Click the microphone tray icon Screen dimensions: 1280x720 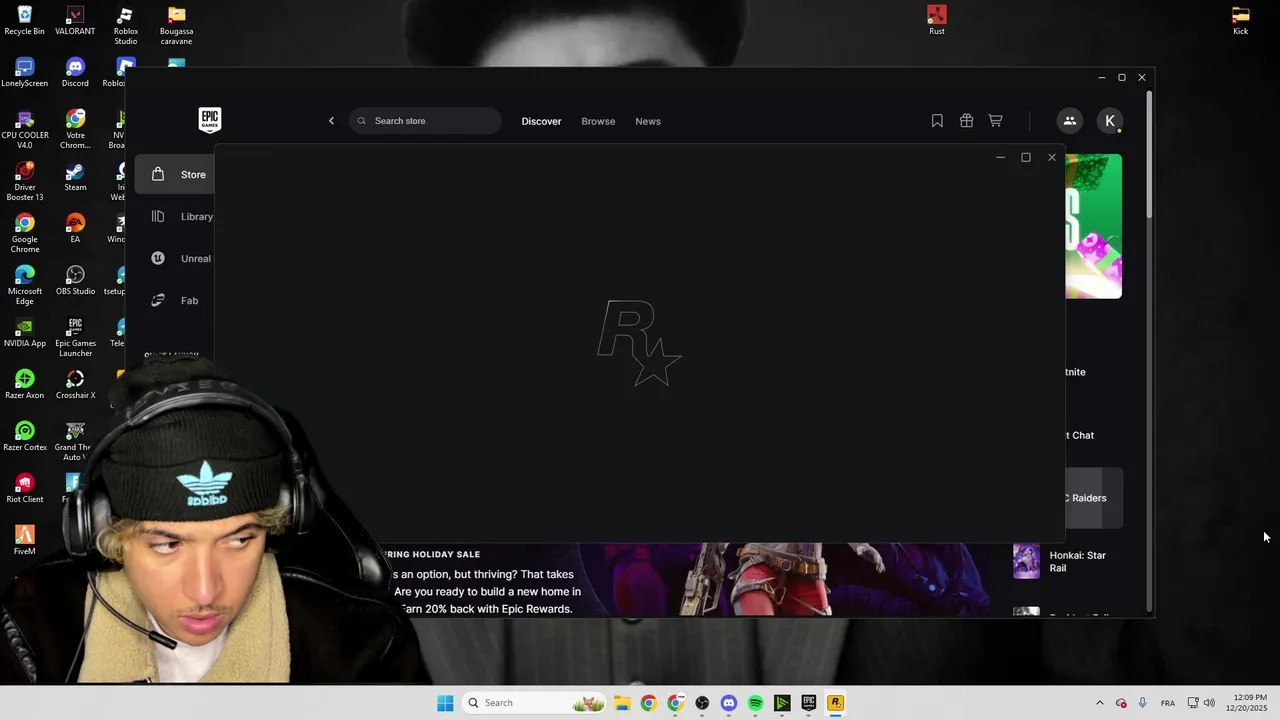pyautogui.click(x=1142, y=703)
